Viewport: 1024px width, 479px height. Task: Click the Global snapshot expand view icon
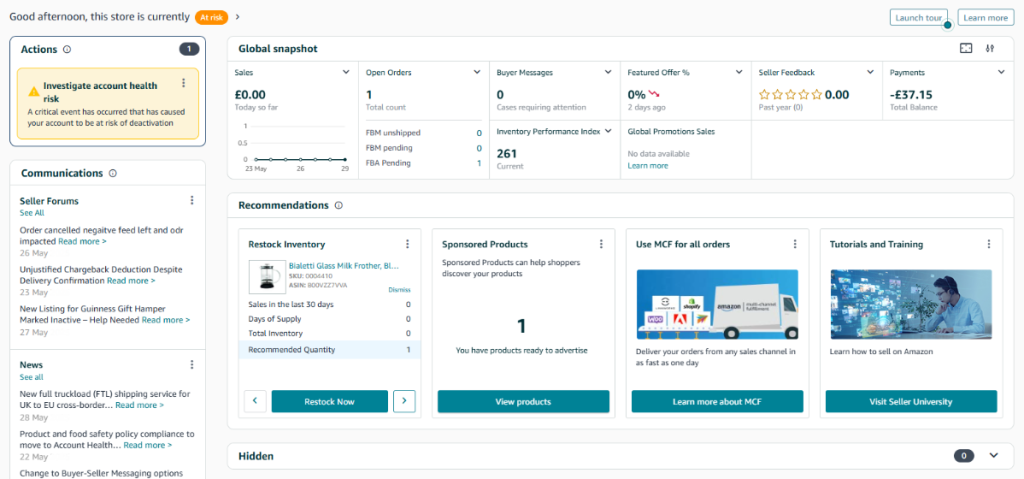pyautogui.click(x=965, y=48)
